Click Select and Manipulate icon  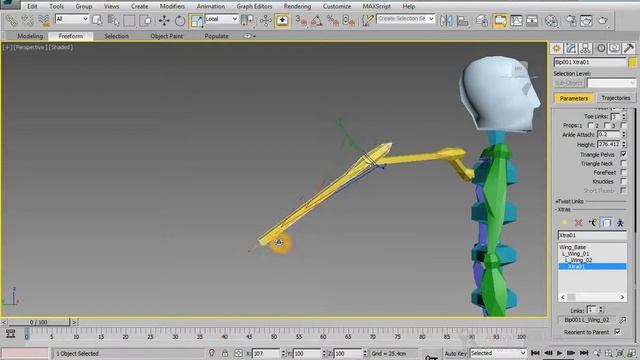coord(266,20)
